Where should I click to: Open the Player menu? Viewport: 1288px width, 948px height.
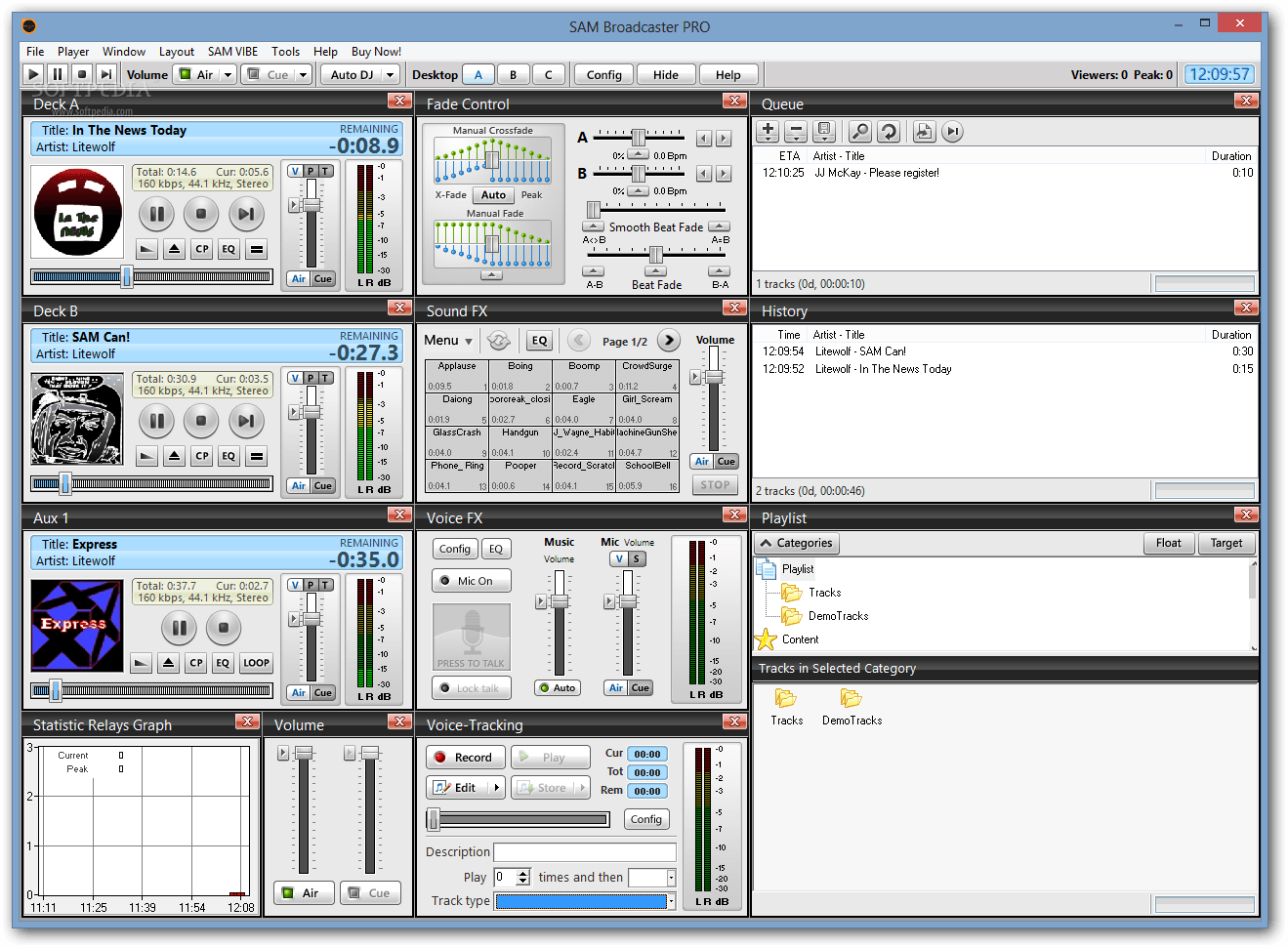pos(73,52)
